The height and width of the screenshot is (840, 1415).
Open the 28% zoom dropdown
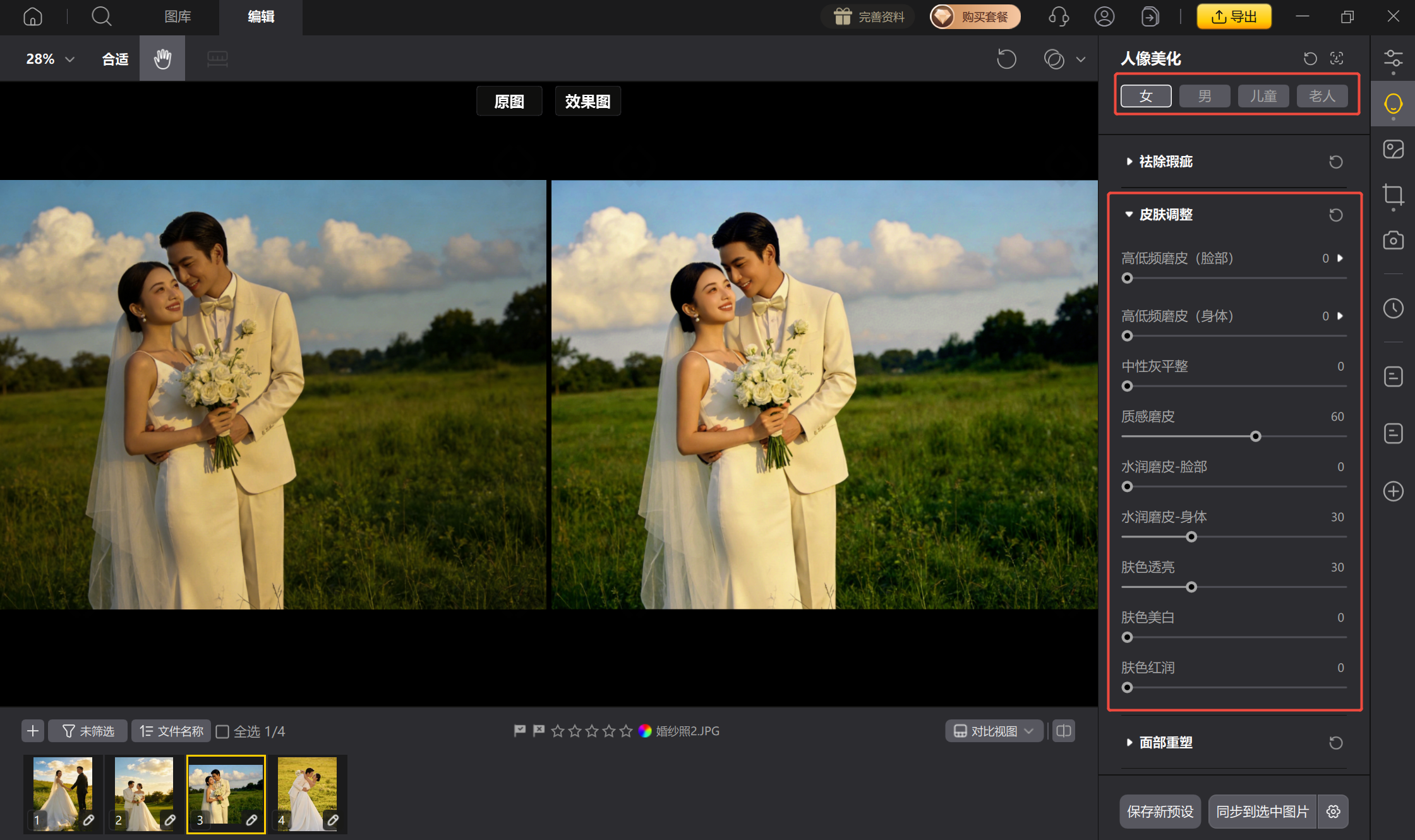coord(50,59)
